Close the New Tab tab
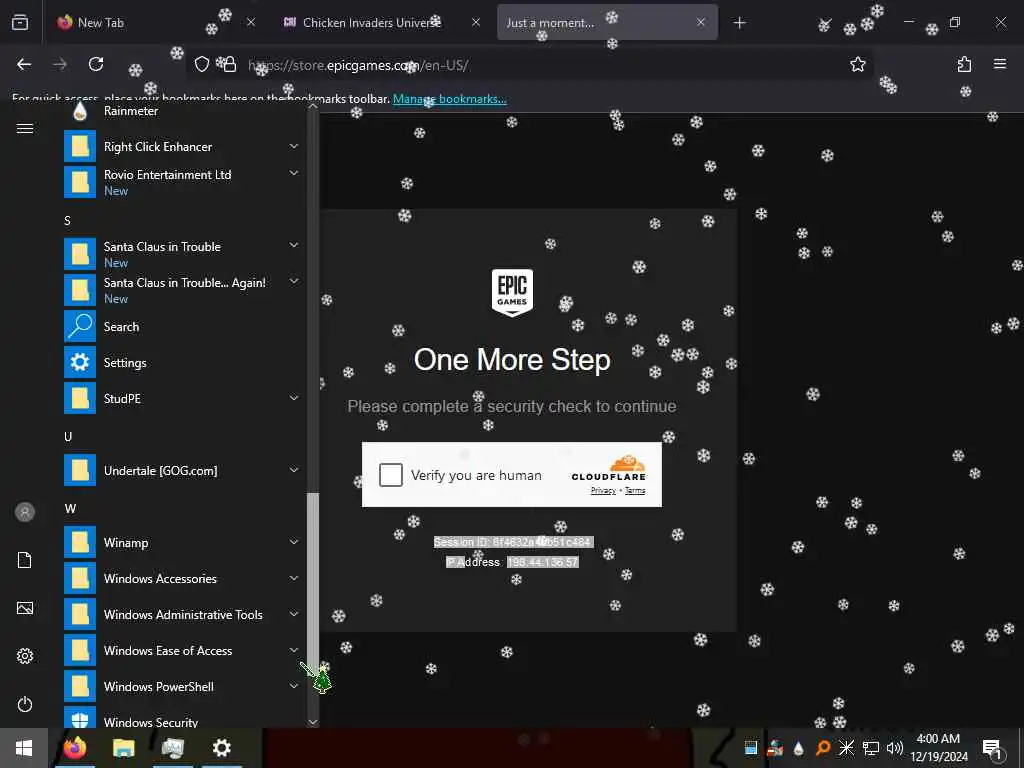The image size is (1024, 768). (251, 22)
